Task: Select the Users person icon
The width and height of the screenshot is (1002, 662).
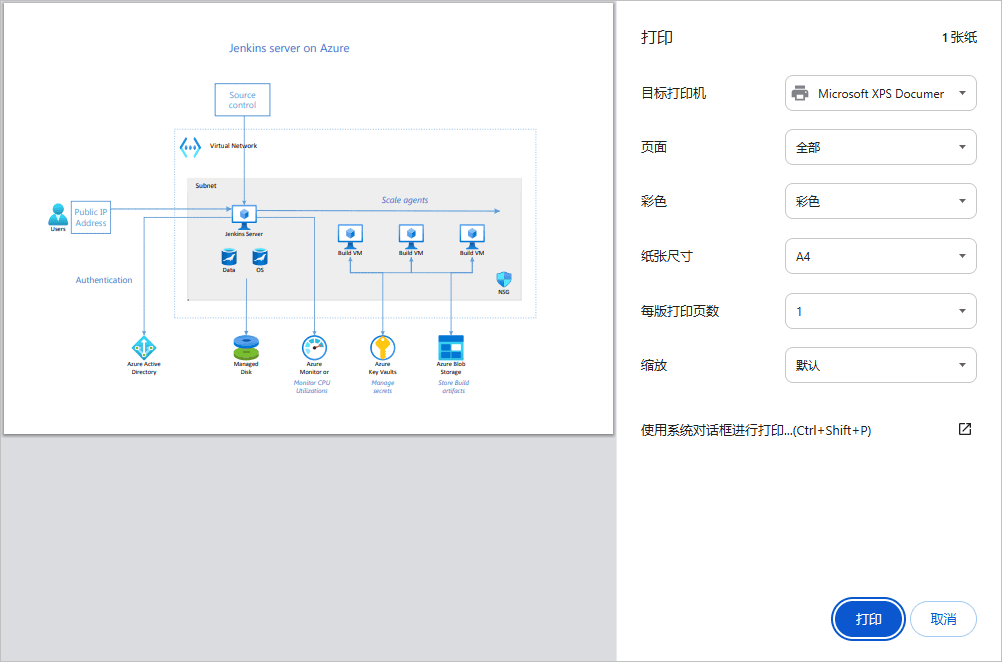Action: point(58,214)
